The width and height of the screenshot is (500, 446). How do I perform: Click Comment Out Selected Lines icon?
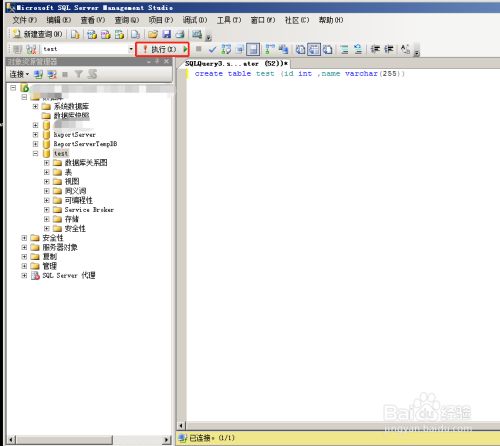tap(344, 49)
